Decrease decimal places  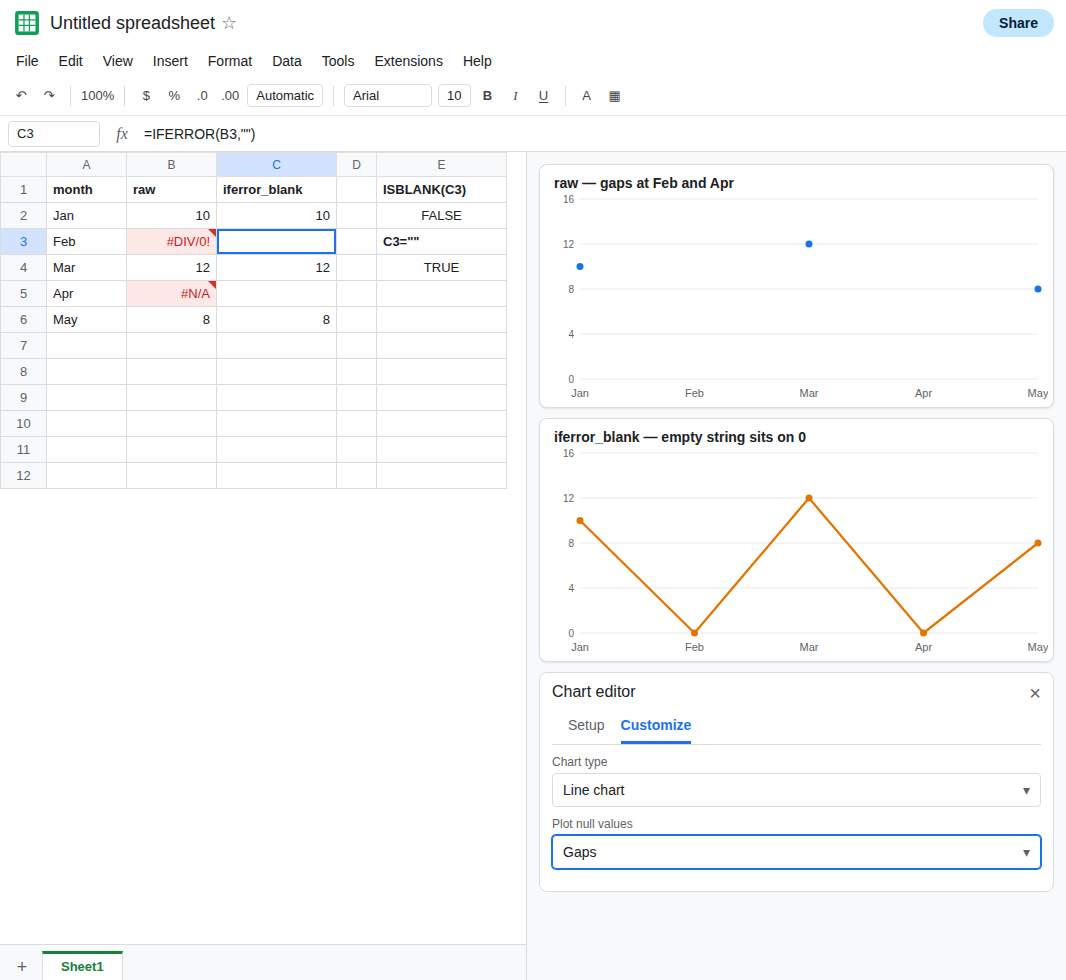pyautogui.click(x=202, y=96)
